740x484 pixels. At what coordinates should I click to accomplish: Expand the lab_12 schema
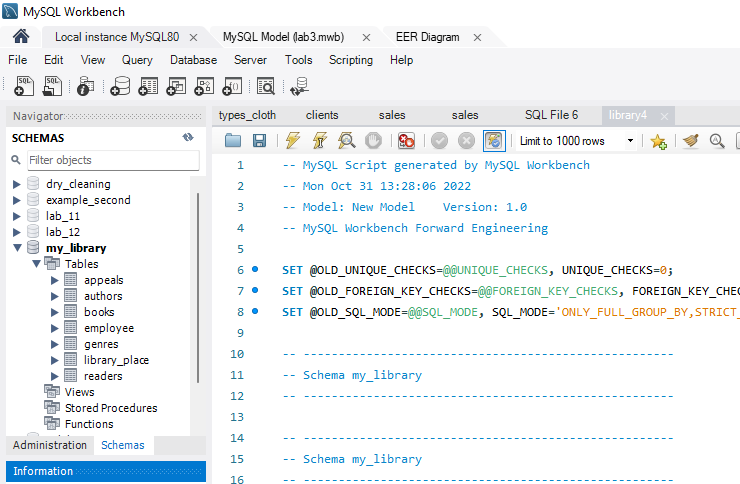click(x=17, y=232)
